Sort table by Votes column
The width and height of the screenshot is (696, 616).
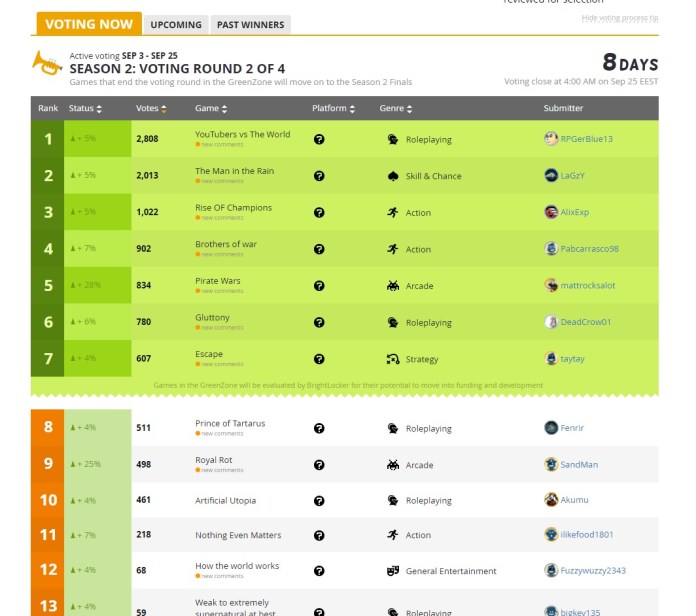[x=151, y=108]
